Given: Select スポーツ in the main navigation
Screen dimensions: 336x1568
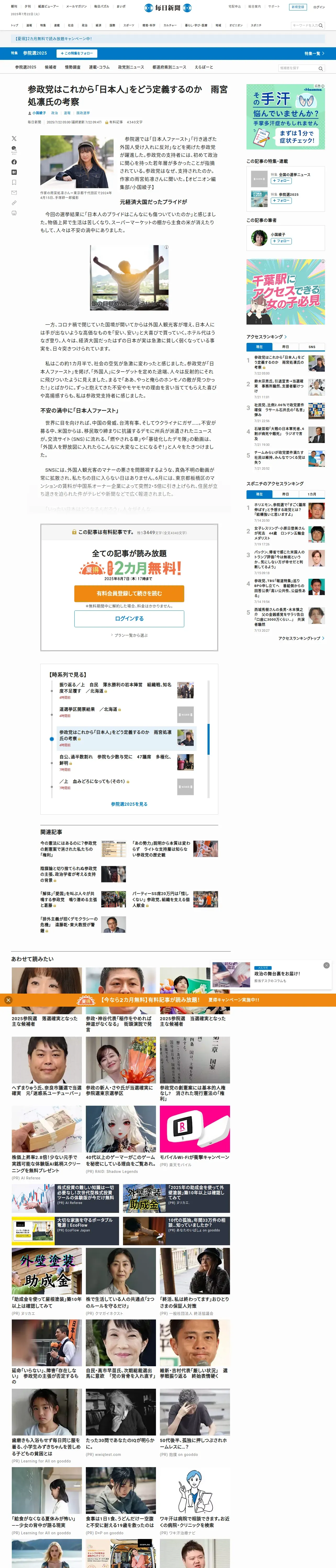Looking at the screenshot, I should click(x=129, y=26).
